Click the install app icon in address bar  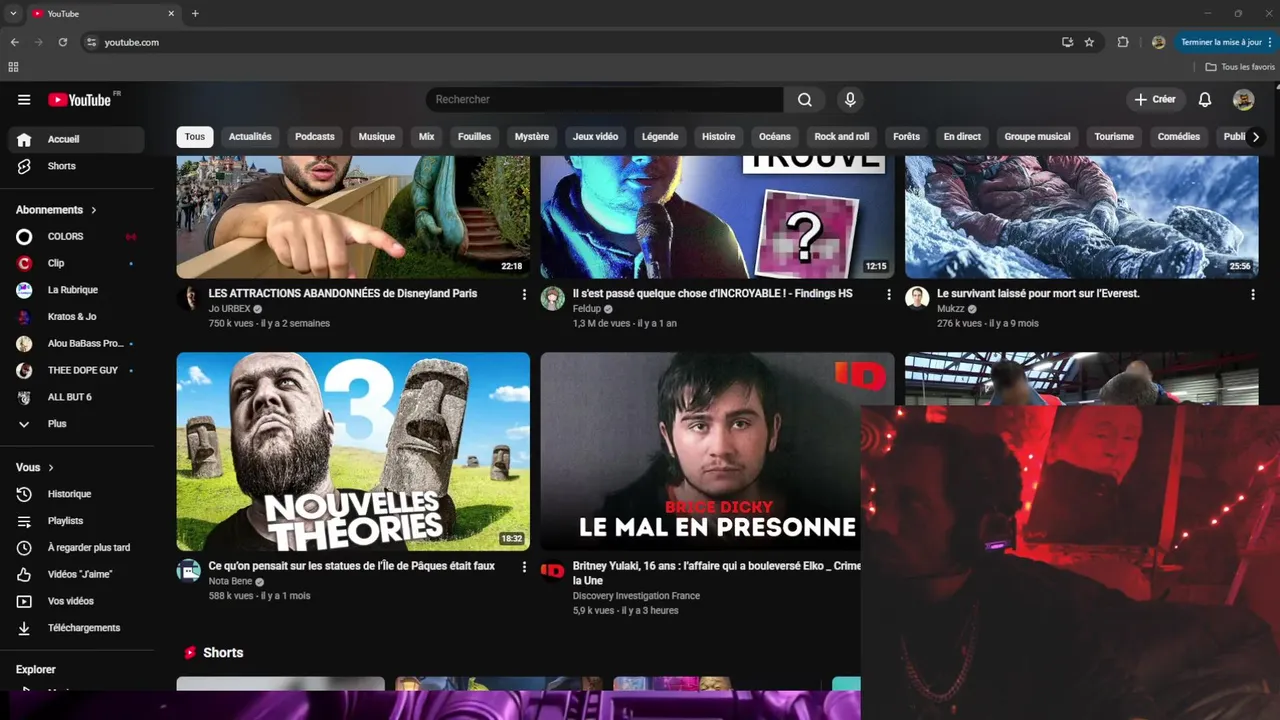(1067, 42)
